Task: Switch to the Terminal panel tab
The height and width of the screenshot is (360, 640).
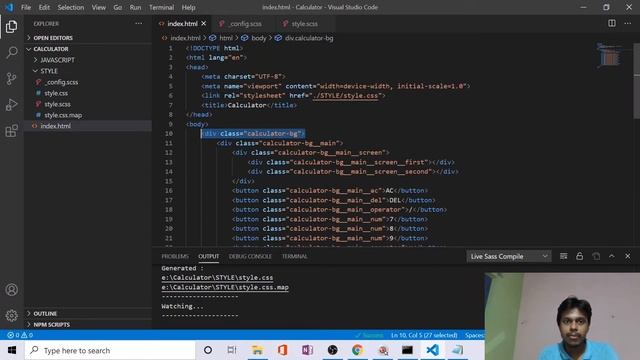Action: click(294, 256)
